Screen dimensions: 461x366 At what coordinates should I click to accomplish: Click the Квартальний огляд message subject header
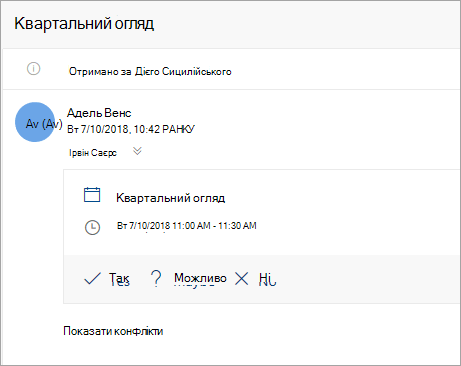click(84, 24)
